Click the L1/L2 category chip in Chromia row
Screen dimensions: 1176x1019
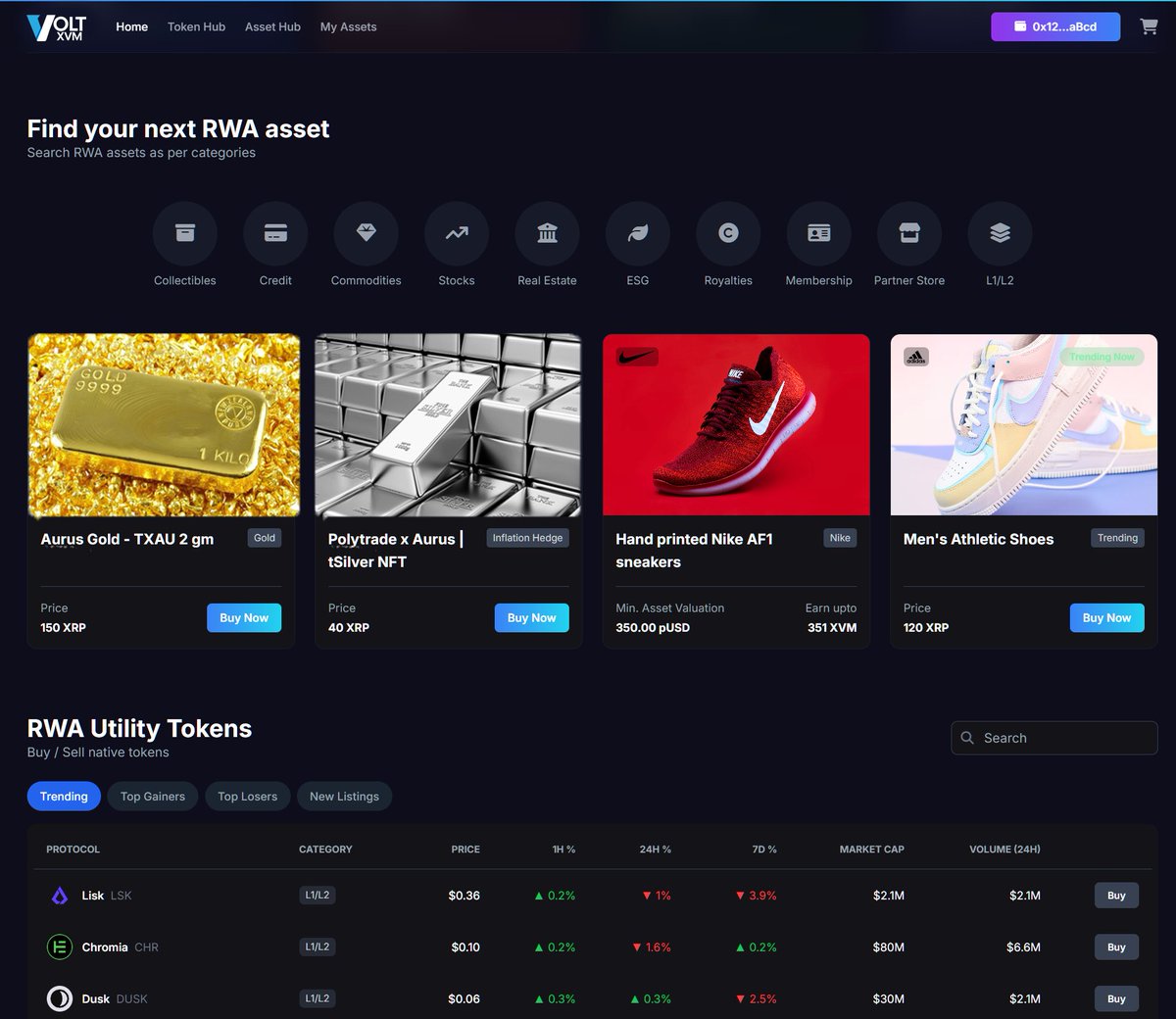tap(318, 946)
